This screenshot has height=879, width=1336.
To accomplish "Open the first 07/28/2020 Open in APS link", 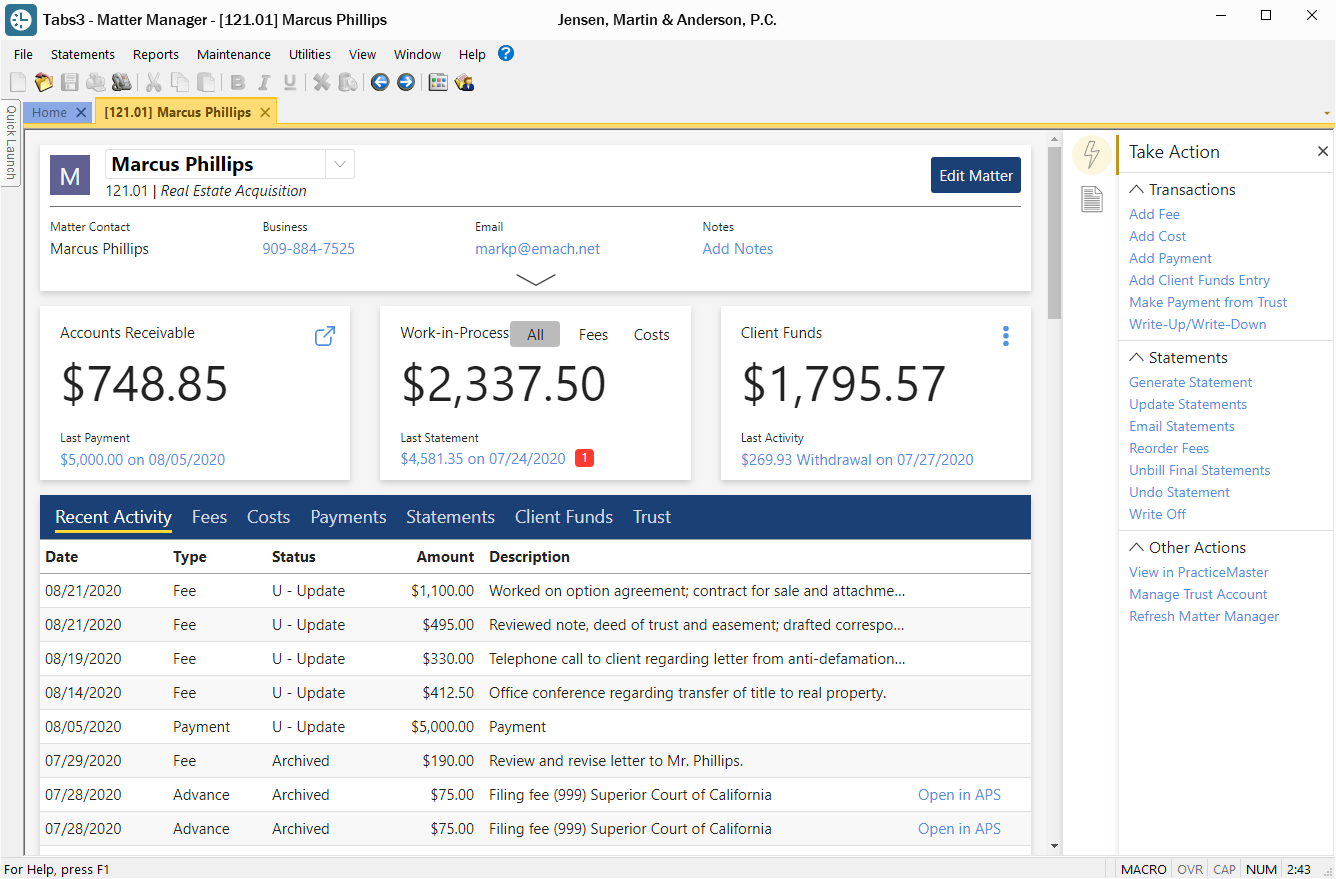I will click(x=959, y=795).
